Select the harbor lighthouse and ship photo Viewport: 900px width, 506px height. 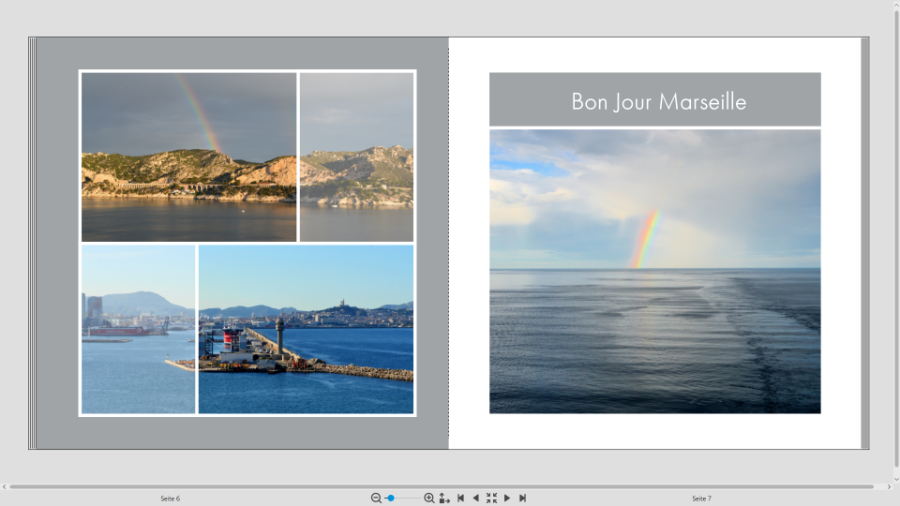[x=305, y=329]
